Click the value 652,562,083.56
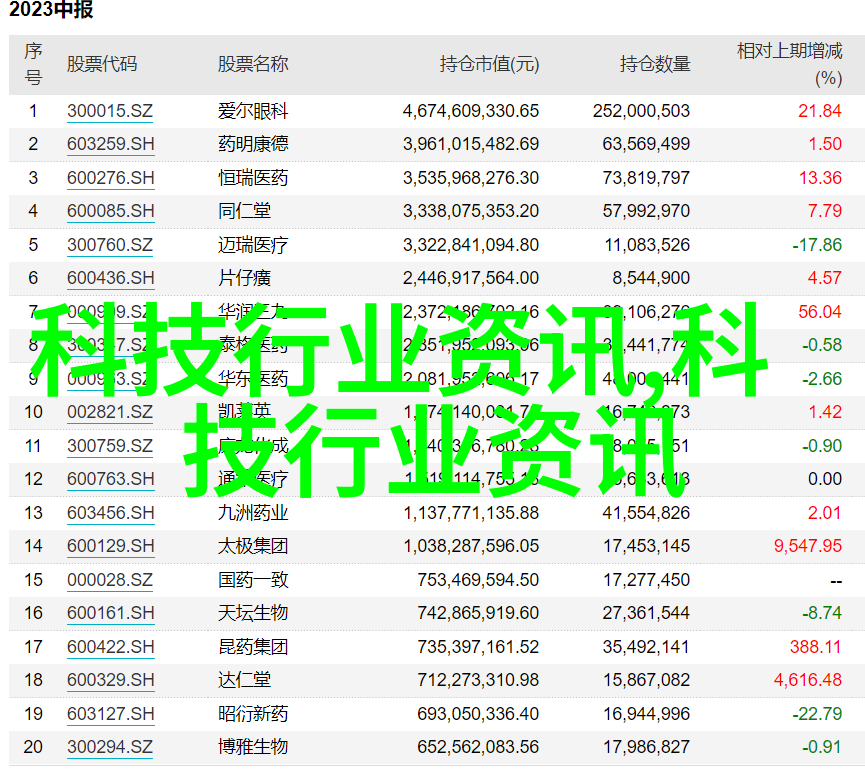This screenshot has height=776, width=865. (478, 747)
